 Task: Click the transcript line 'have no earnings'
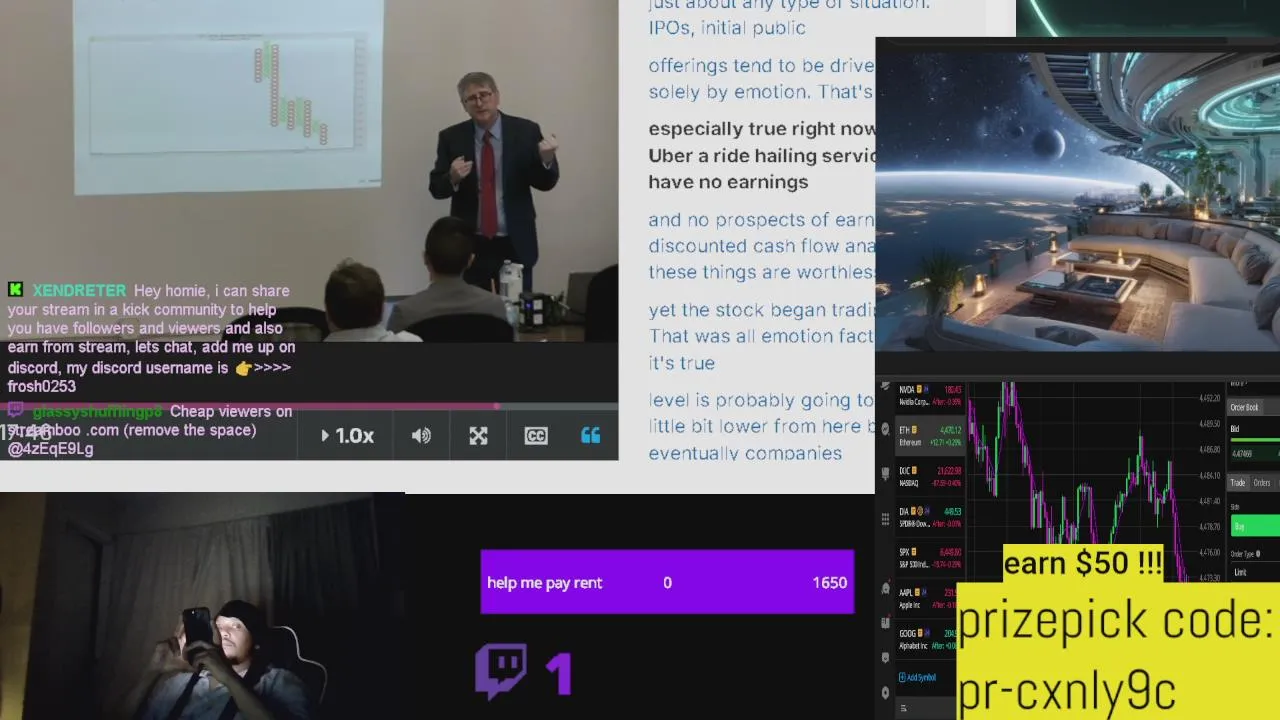point(728,182)
